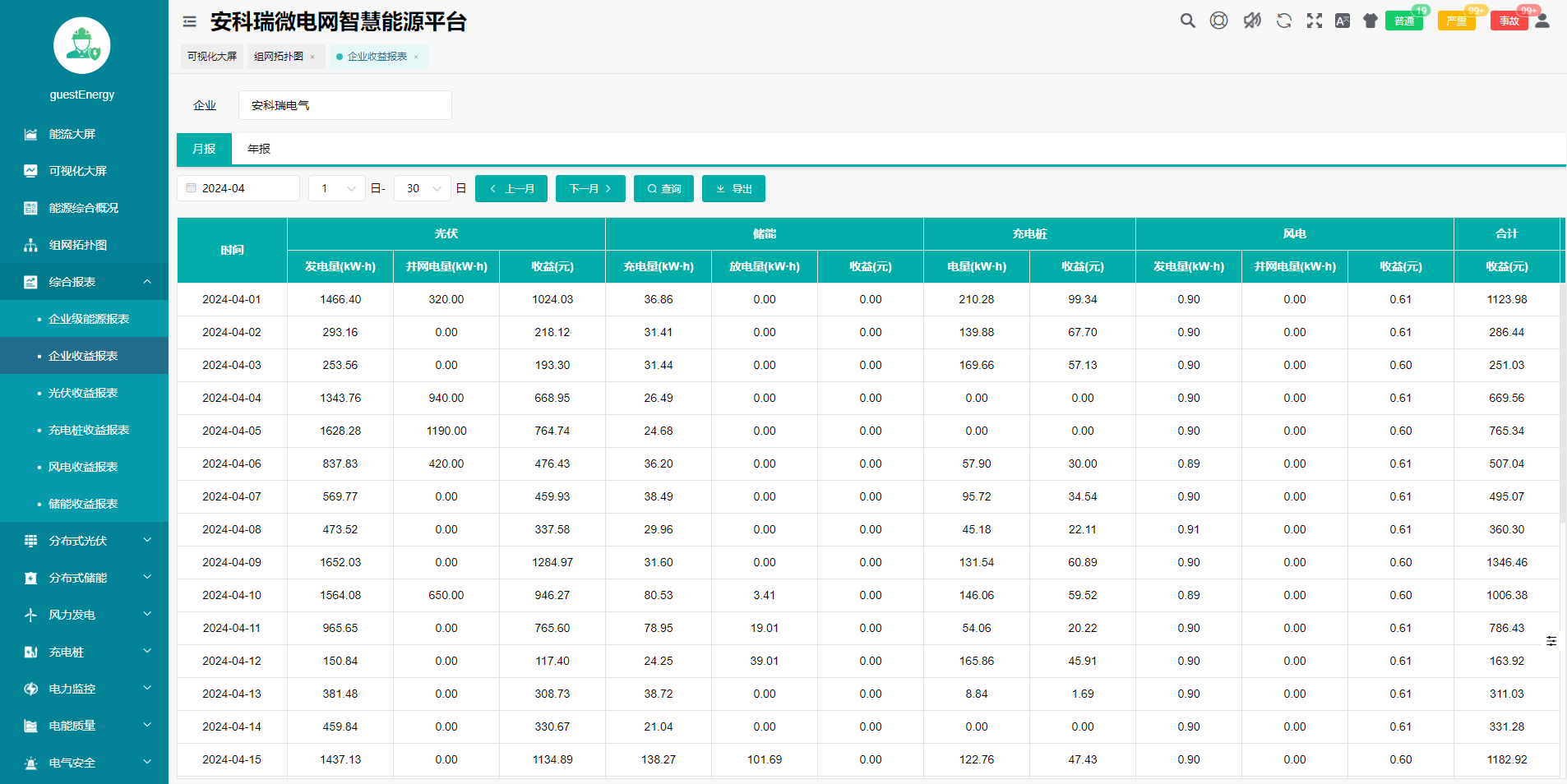Click the refresh arrows icon

click(1283, 21)
